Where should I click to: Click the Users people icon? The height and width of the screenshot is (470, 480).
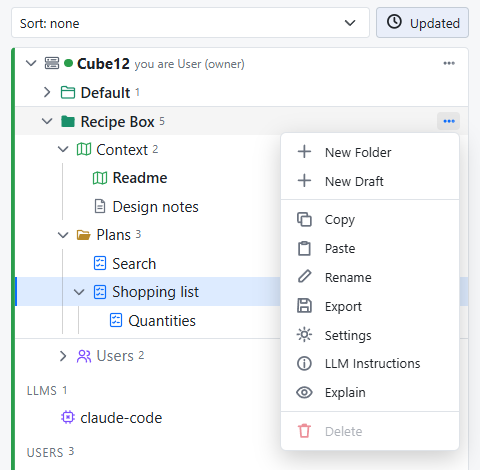point(84,356)
